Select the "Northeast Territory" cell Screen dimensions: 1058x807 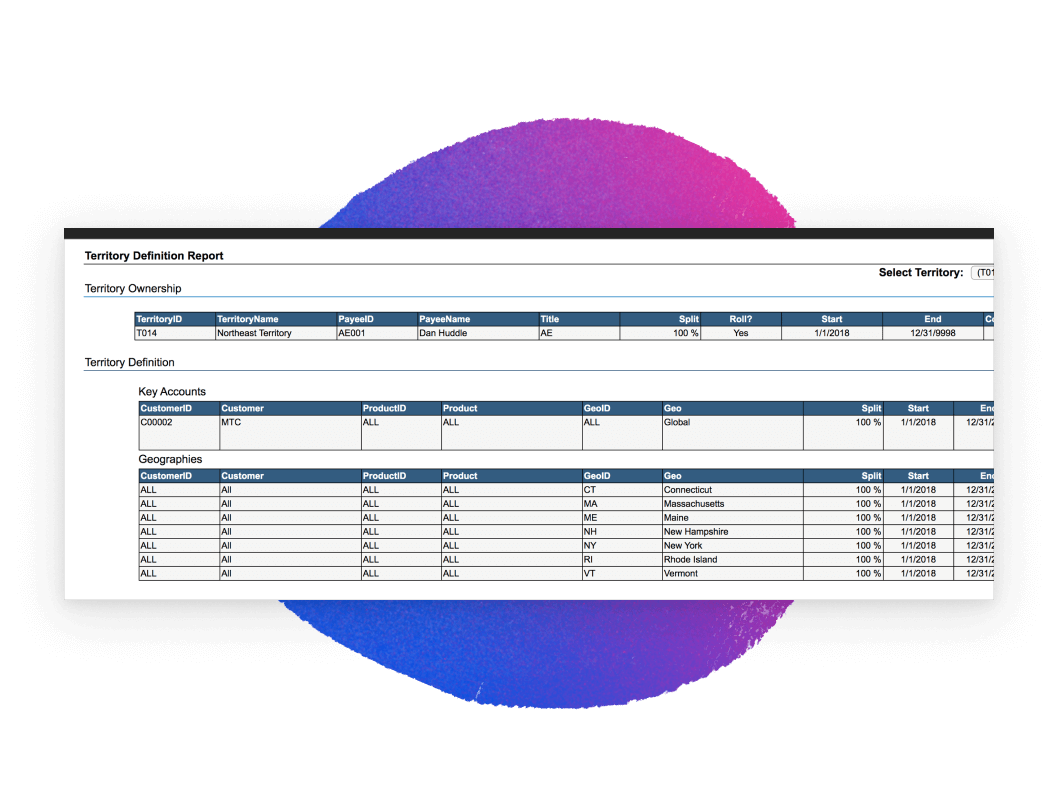pyautogui.click(x=276, y=333)
